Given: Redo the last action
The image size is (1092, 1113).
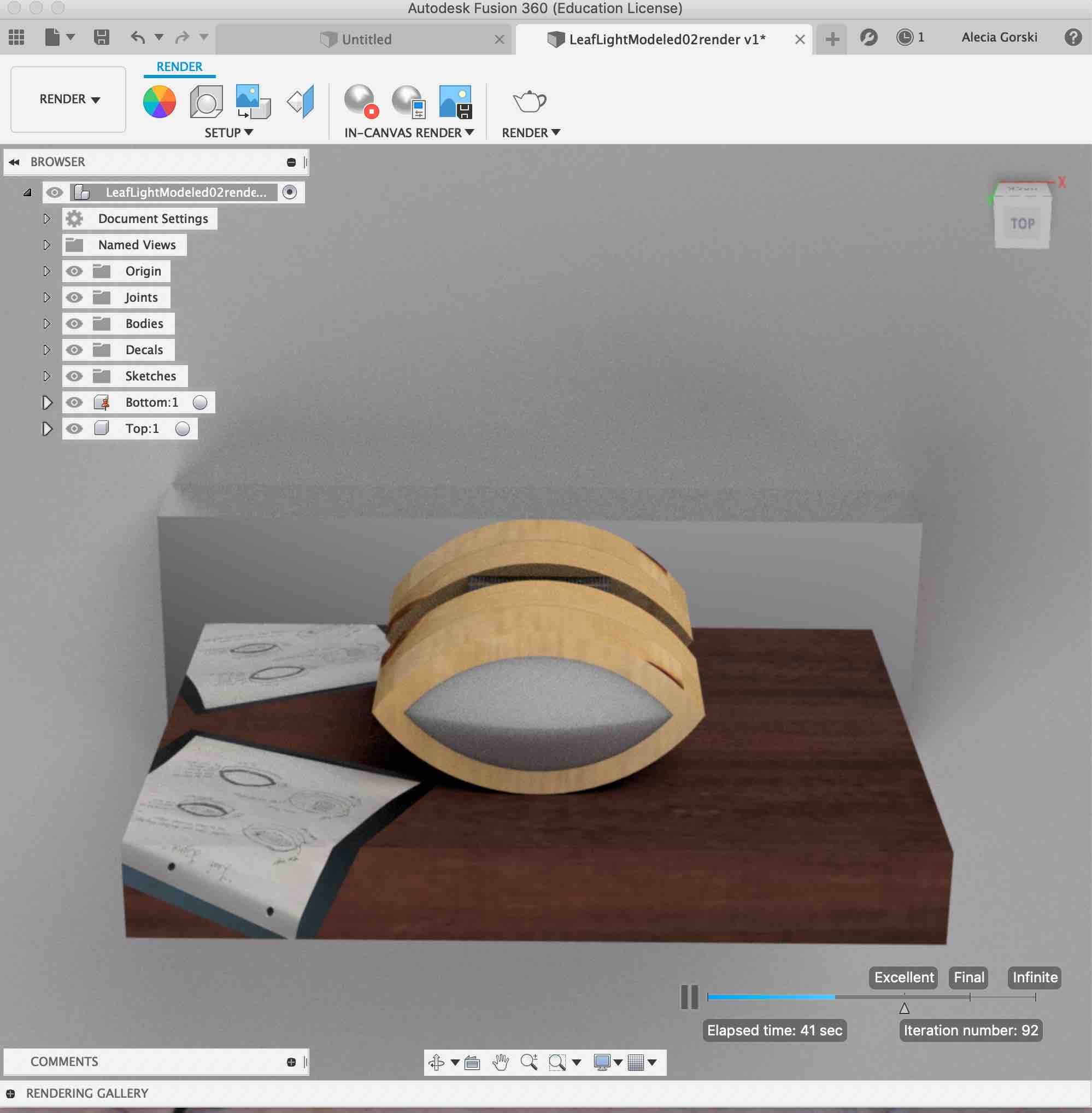Looking at the screenshot, I should click(183, 37).
